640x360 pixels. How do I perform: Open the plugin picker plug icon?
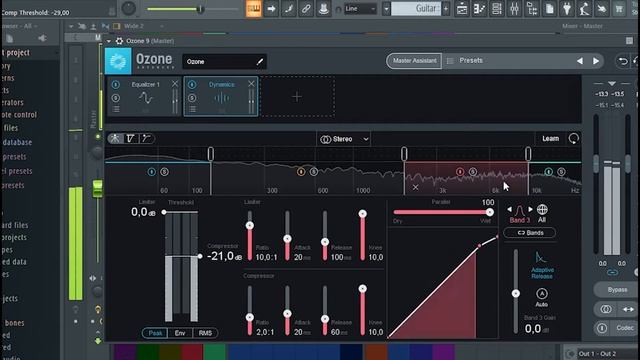point(567,9)
